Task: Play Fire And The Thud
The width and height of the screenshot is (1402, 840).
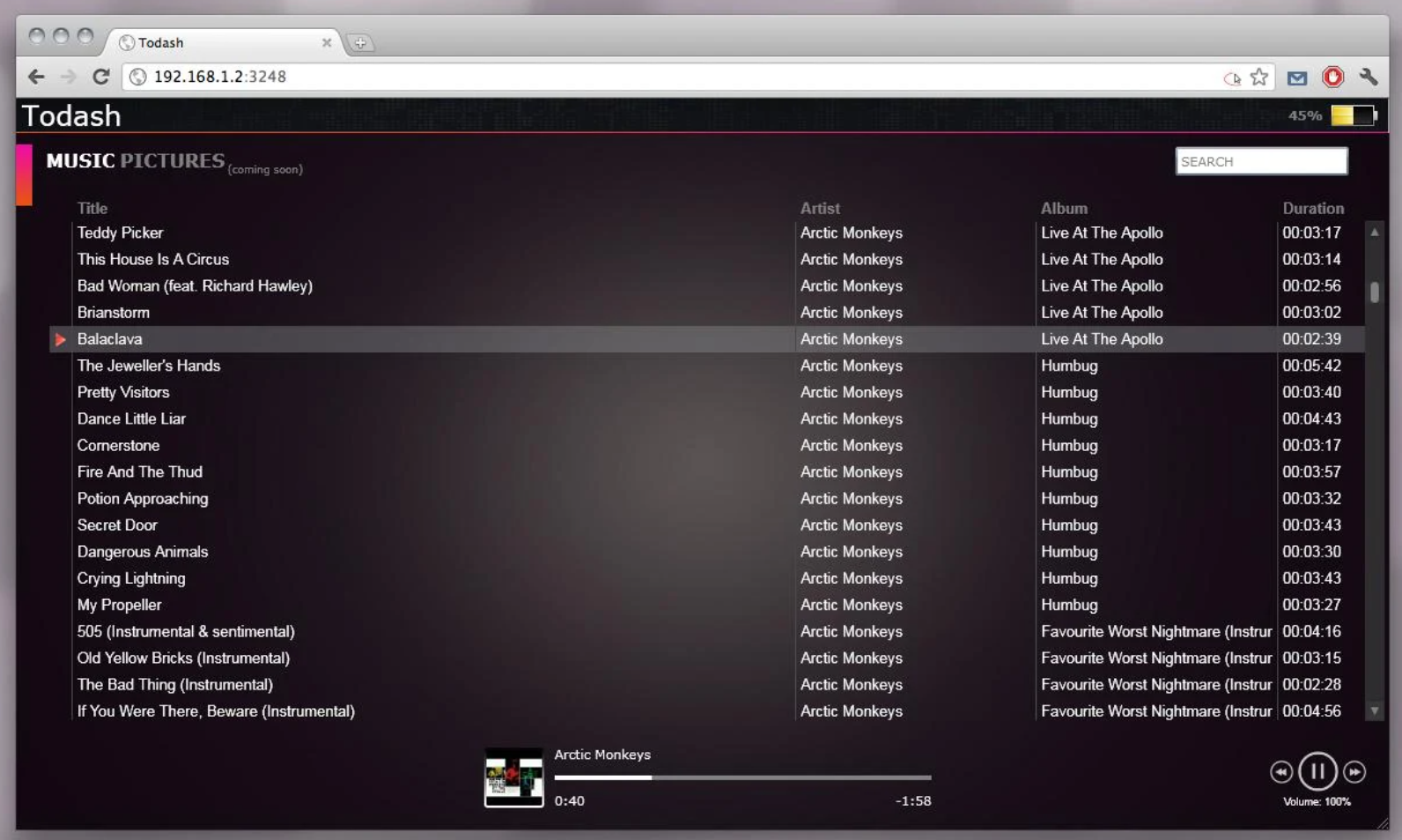Action: pos(139,472)
